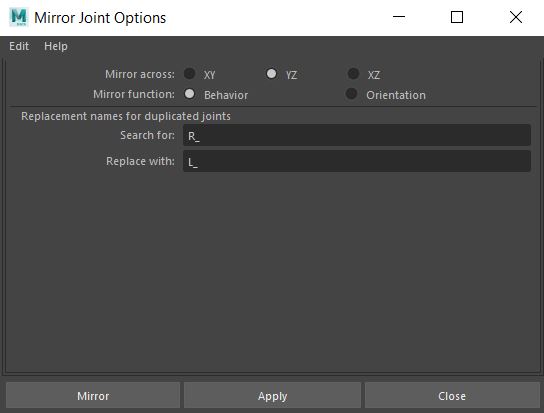Image resolution: width=544 pixels, height=413 pixels.
Task: Open the Edit menu
Action: point(19,46)
